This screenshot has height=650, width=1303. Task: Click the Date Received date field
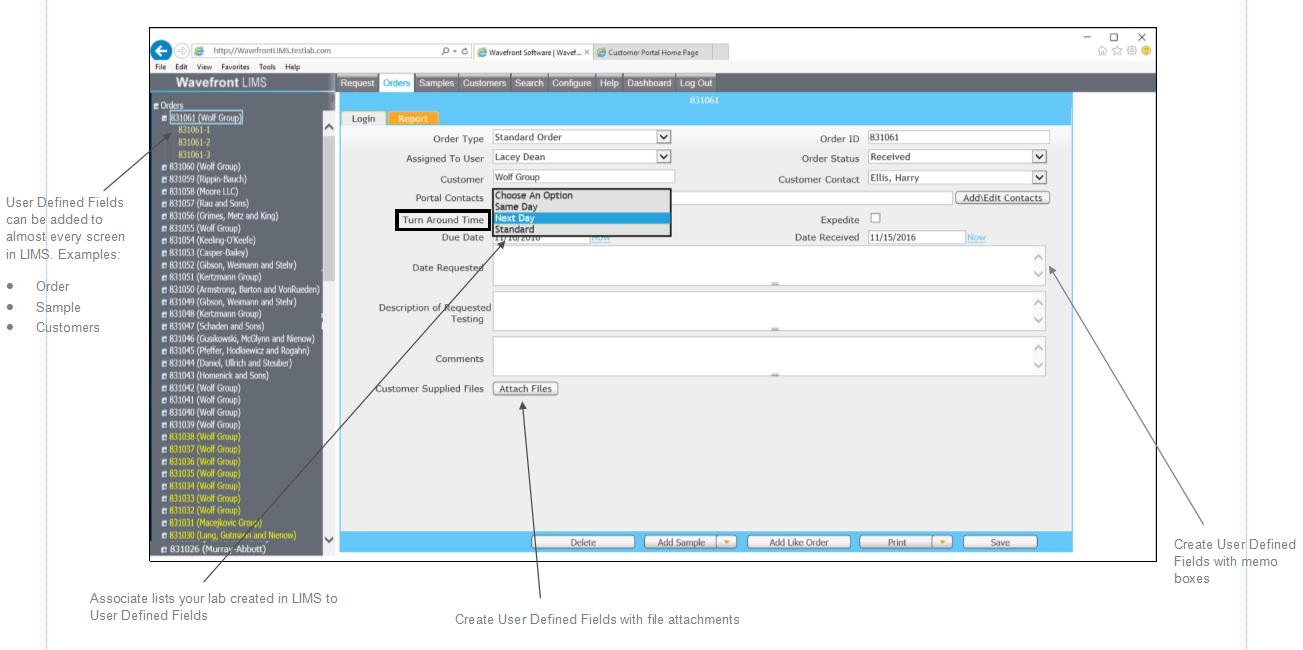(x=916, y=237)
